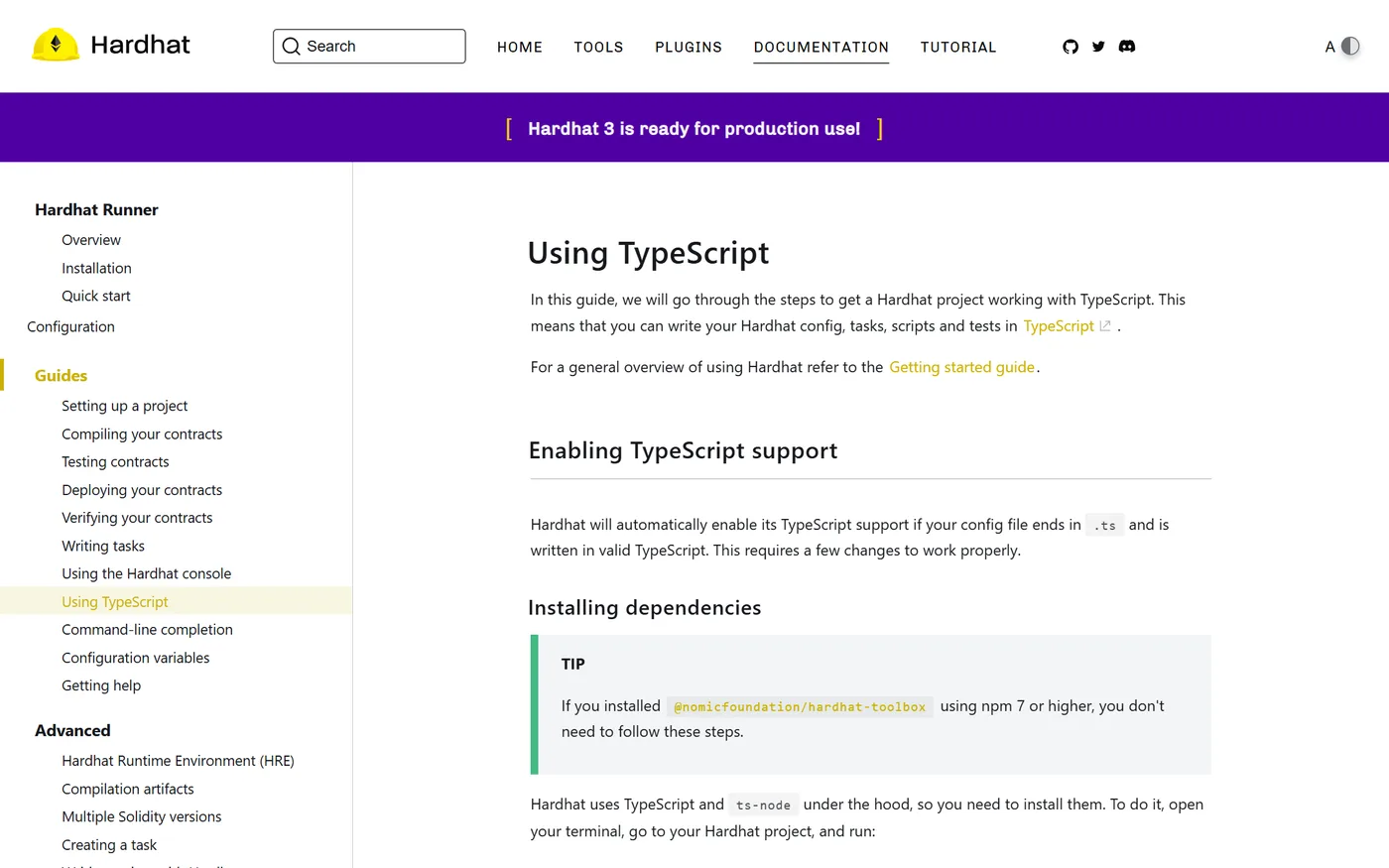Open the Discord icon link

tap(1127, 47)
